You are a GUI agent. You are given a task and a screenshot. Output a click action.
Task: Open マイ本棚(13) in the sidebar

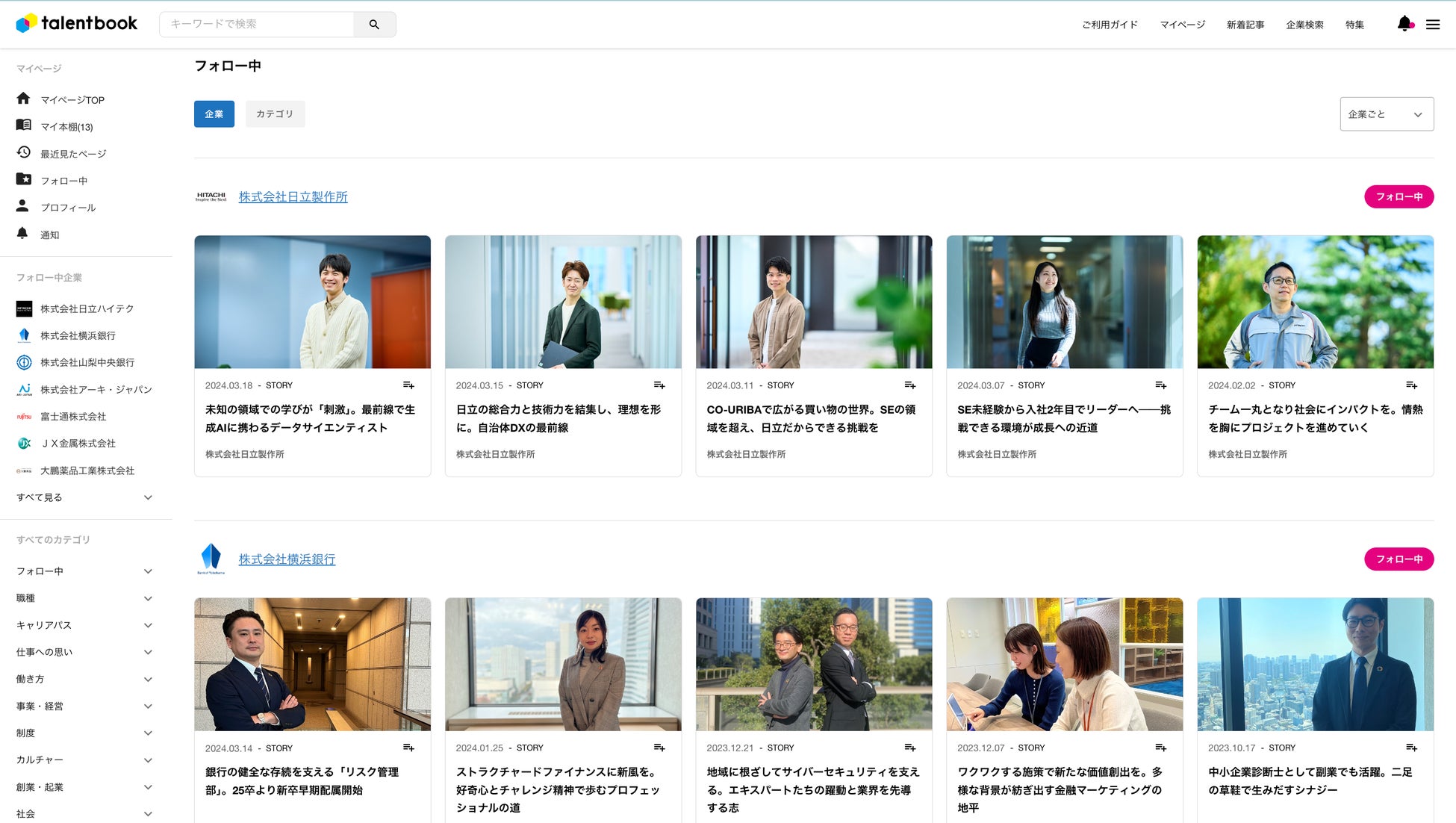pos(66,127)
